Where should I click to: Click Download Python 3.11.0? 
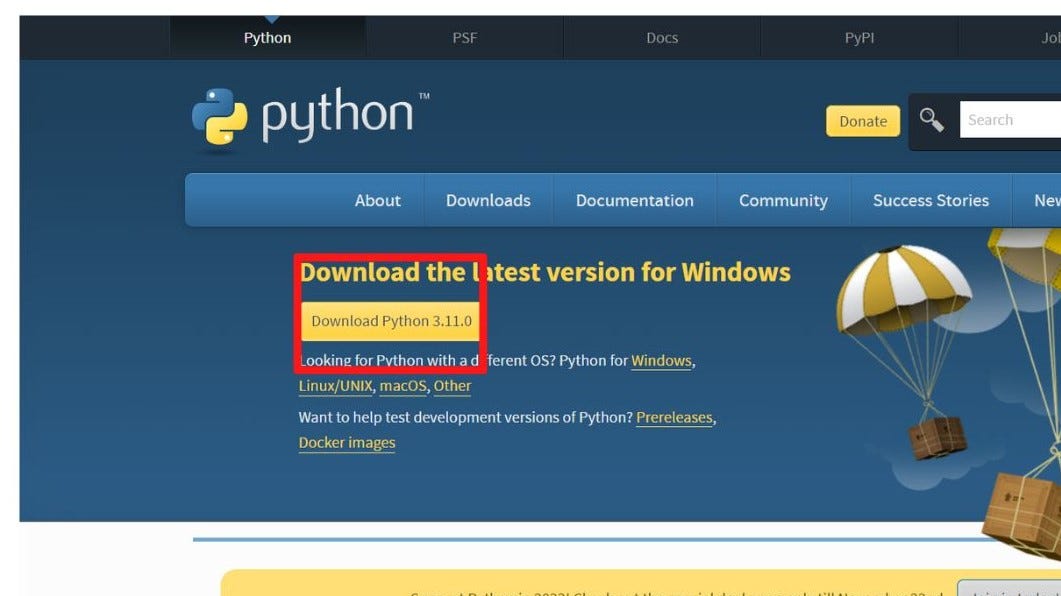pyautogui.click(x=391, y=321)
